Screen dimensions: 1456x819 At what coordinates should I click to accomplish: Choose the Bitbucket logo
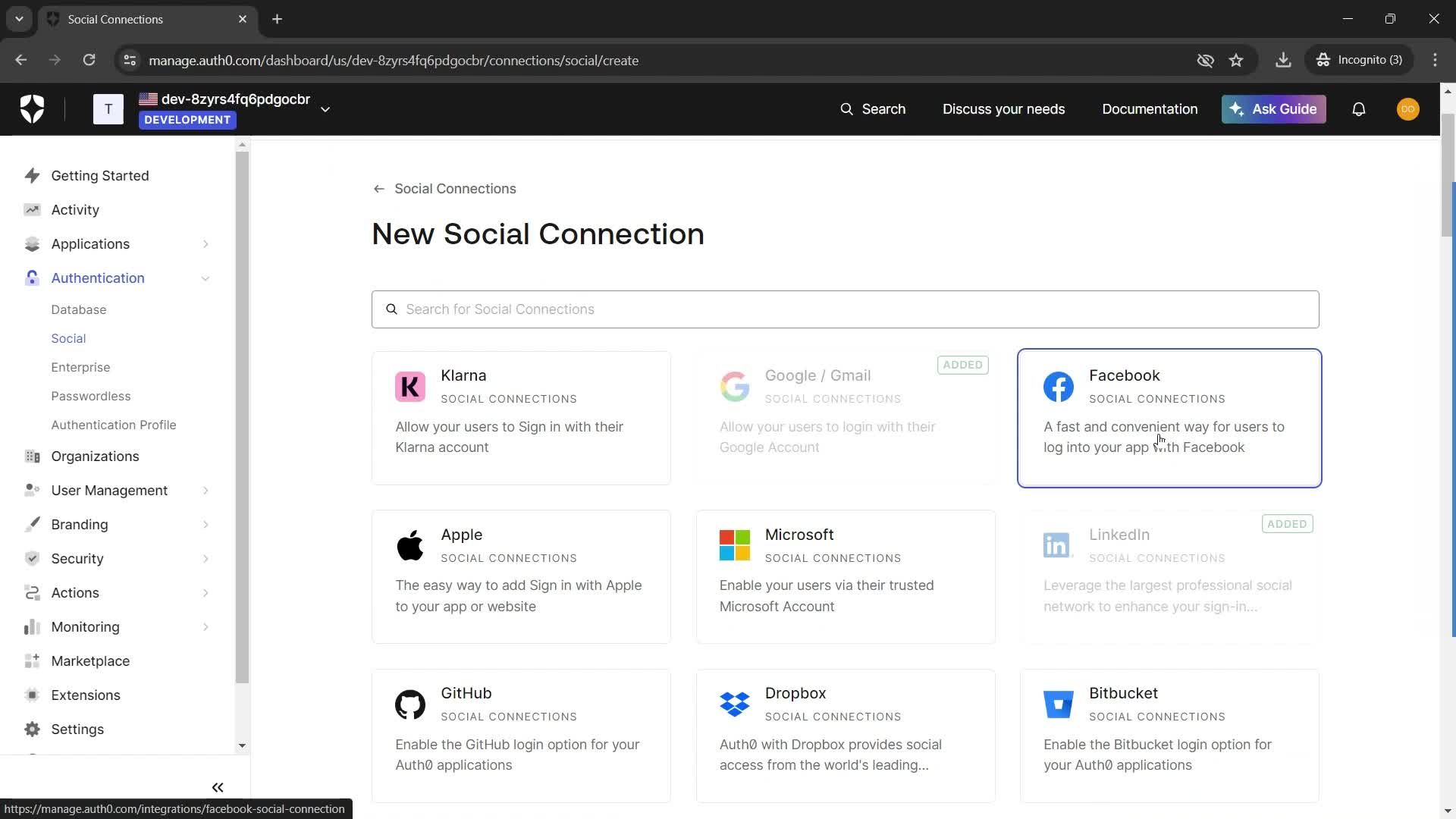[1059, 704]
